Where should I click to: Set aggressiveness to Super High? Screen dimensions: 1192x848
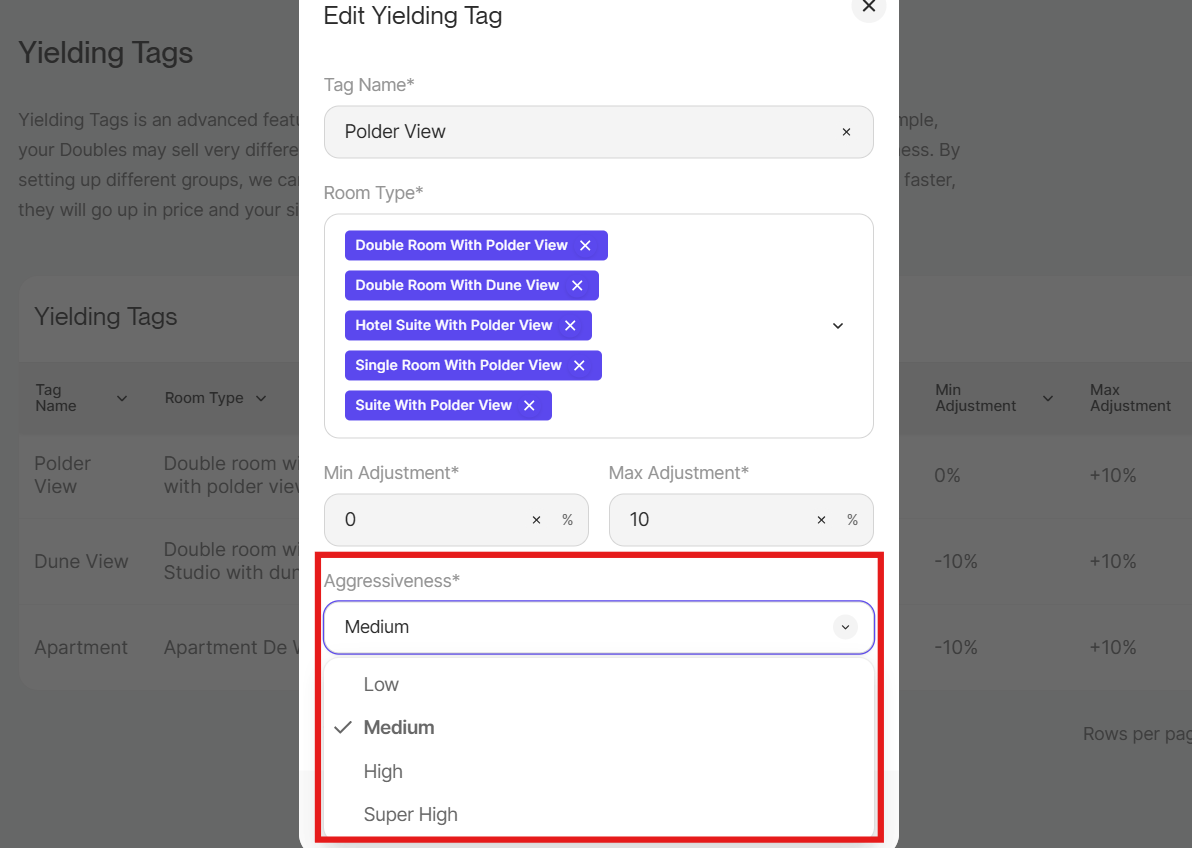tap(410, 815)
